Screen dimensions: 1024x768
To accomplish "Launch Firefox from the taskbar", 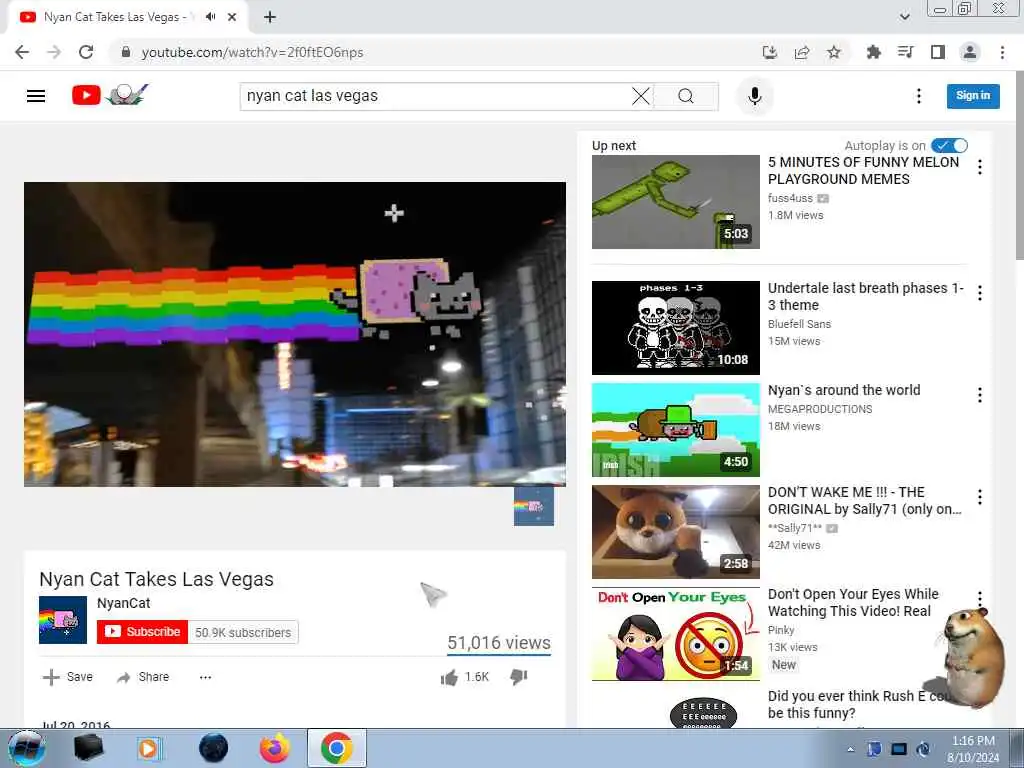I will point(274,748).
